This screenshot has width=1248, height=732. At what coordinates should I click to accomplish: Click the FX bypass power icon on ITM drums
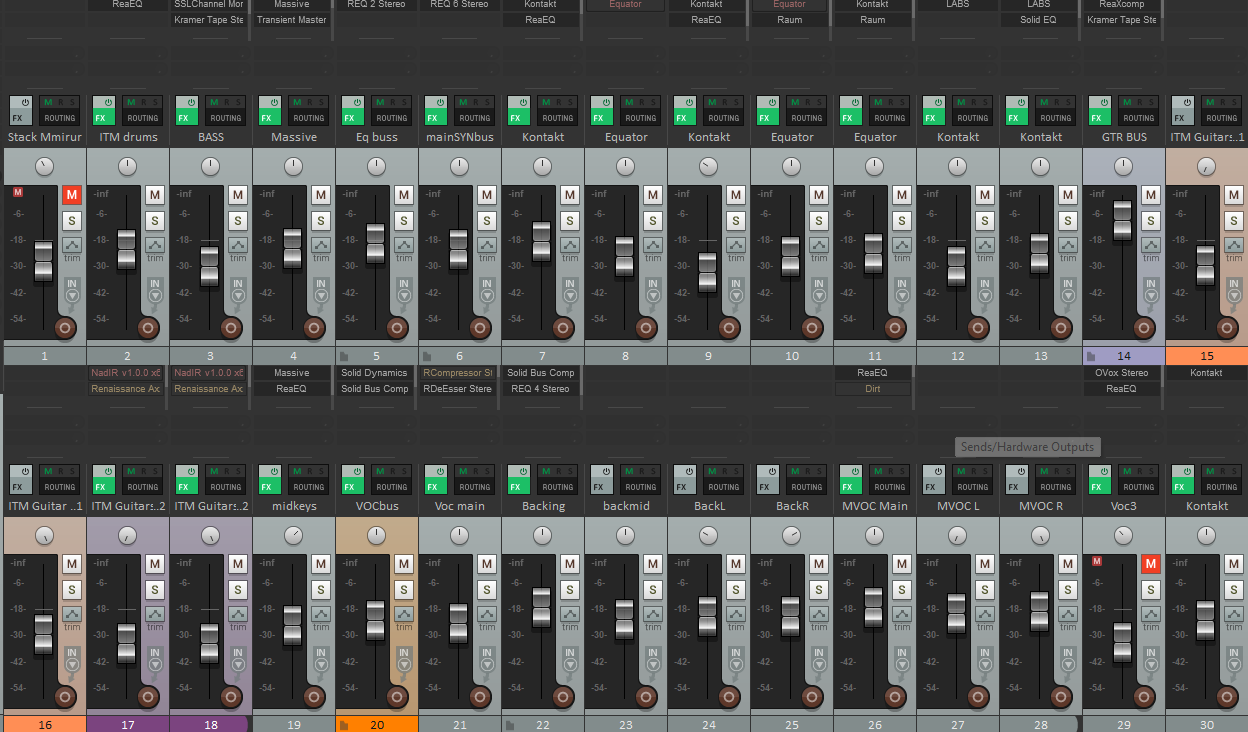click(x=107, y=102)
